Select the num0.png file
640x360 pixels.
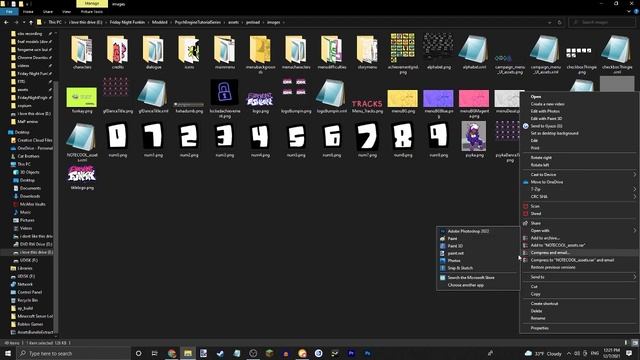click(118, 140)
